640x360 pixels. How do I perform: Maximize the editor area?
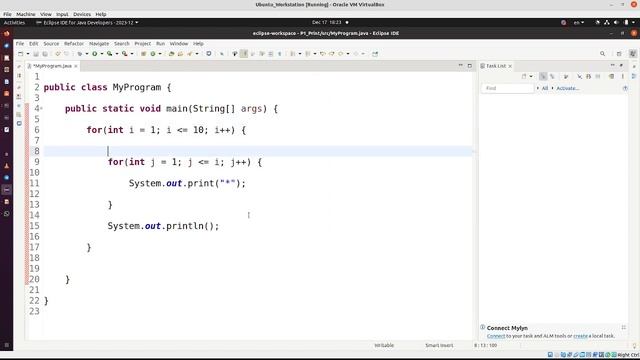[x=469, y=66]
